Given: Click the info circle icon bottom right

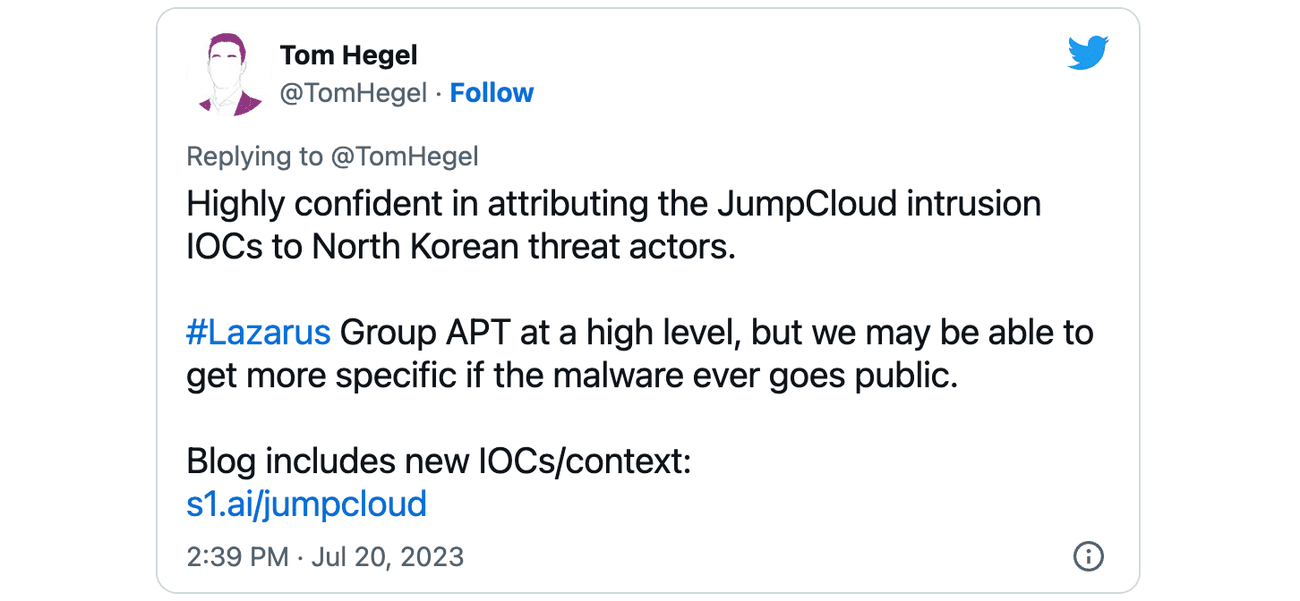Looking at the screenshot, I should click(1088, 557).
